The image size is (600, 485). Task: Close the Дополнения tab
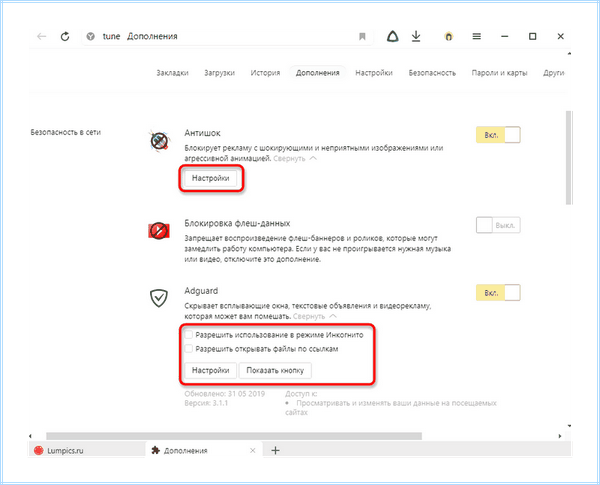point(253,451)
